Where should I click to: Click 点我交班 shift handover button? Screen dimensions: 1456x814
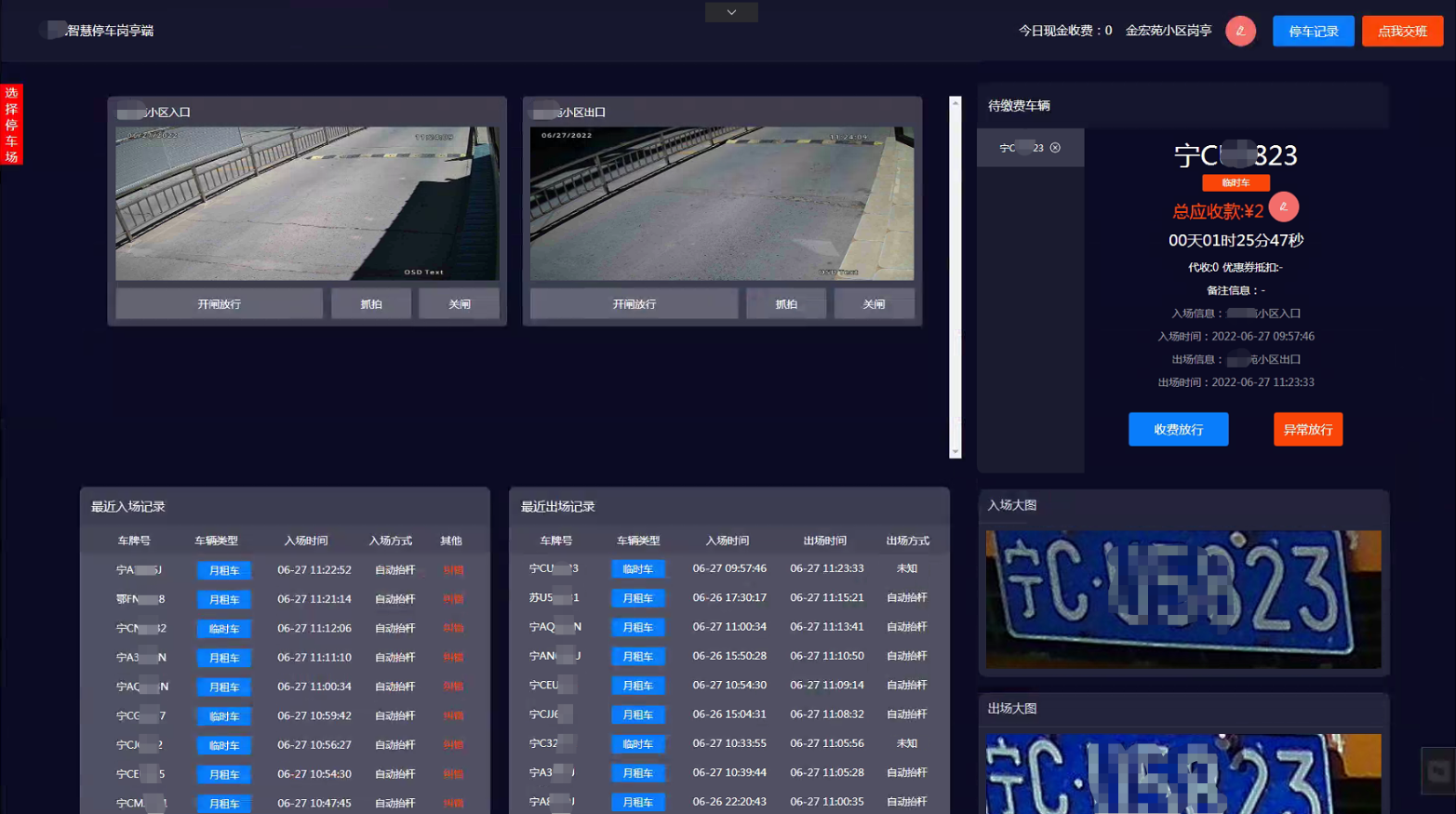click(x=1402, y=31)
